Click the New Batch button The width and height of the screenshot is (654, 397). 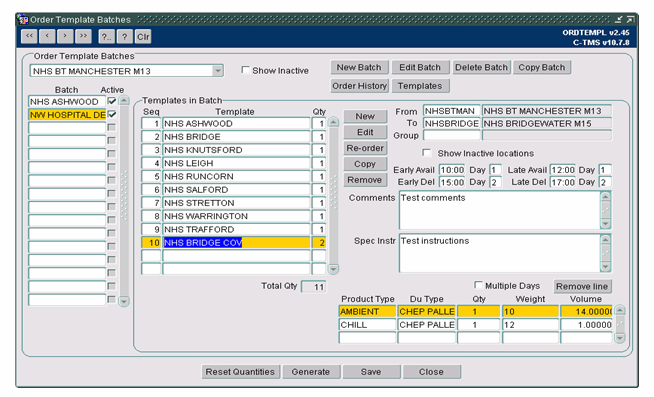[x=359, y=67]
